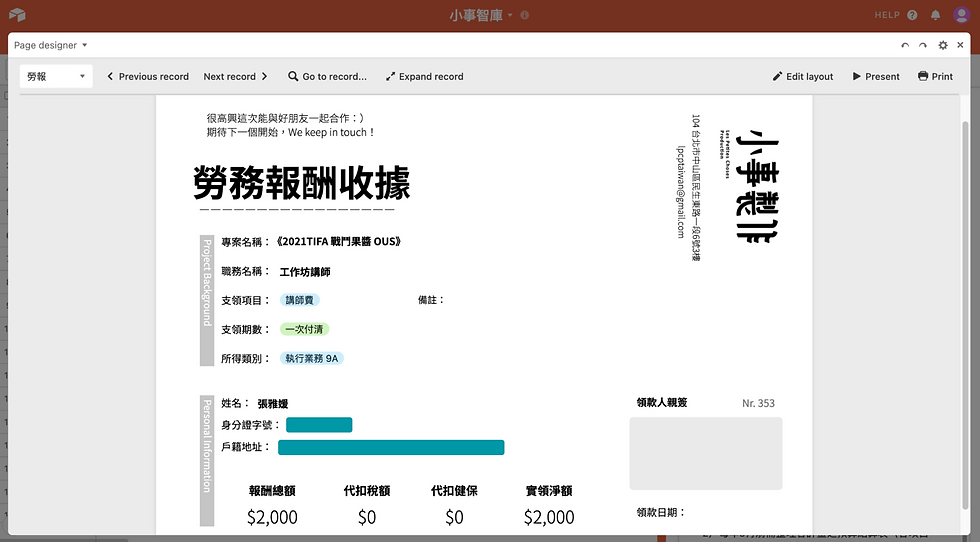Click the 講師費 tag
Viewport: 980px width, 542px height.
(x=299, y=300)
